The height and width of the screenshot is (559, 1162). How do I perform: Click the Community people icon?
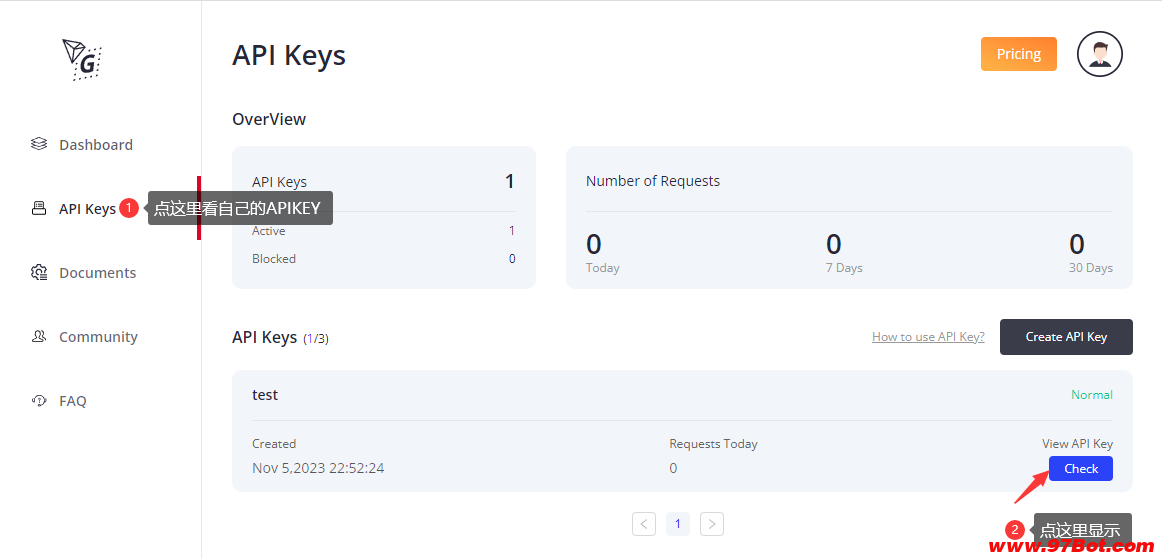[x=39, y=336]
